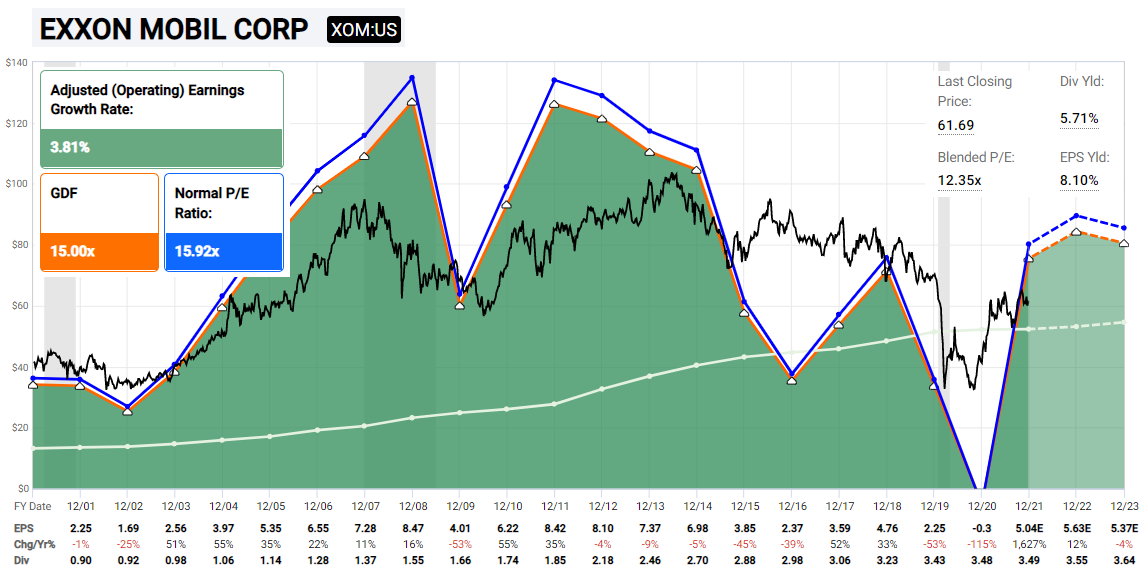Viewport: 1143px width, 571px height.
Task: Click the Div value 0.90
Action: (x=79, y=560)
